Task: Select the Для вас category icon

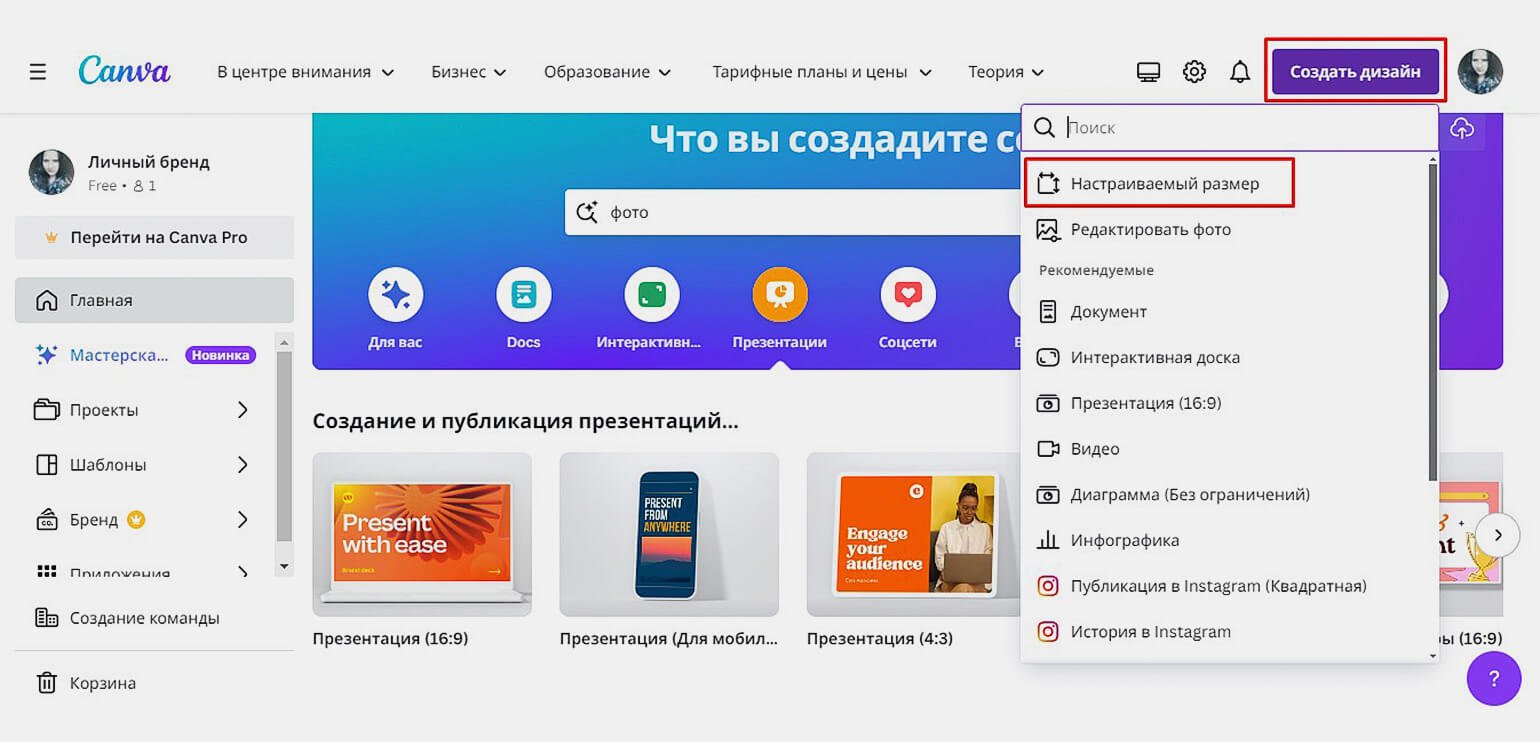Action: click(x=395, y=296)
